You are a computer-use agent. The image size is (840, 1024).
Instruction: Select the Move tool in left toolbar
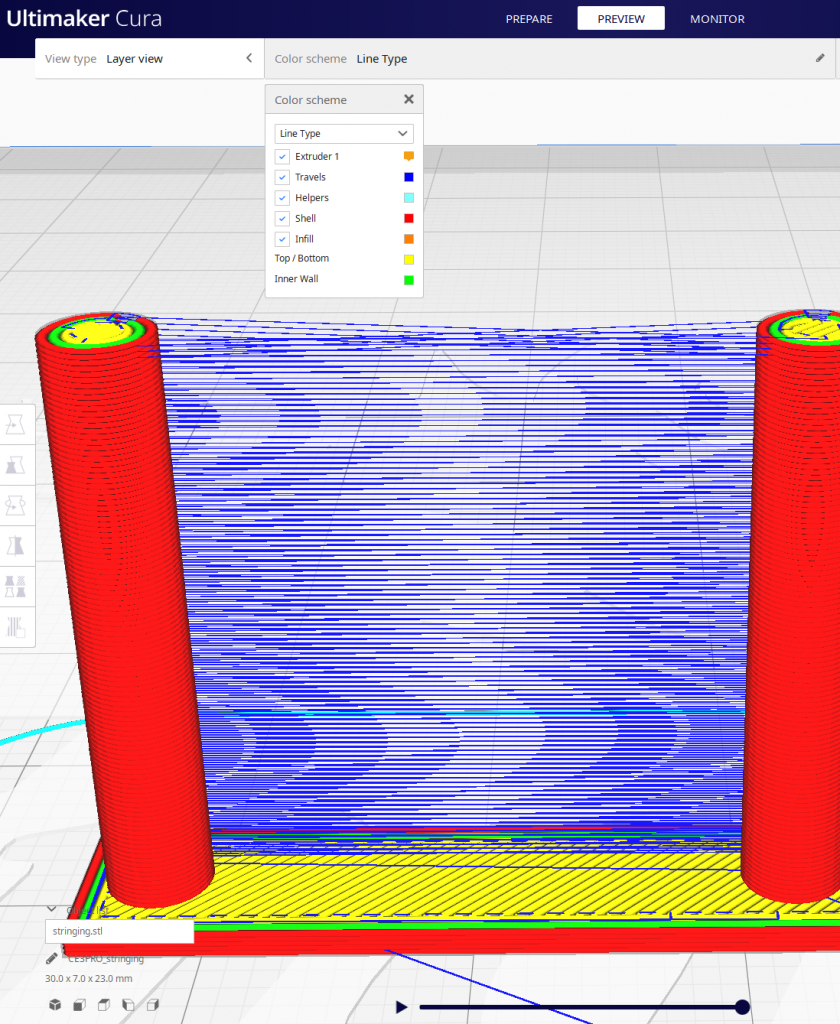(x=16, y=424)
